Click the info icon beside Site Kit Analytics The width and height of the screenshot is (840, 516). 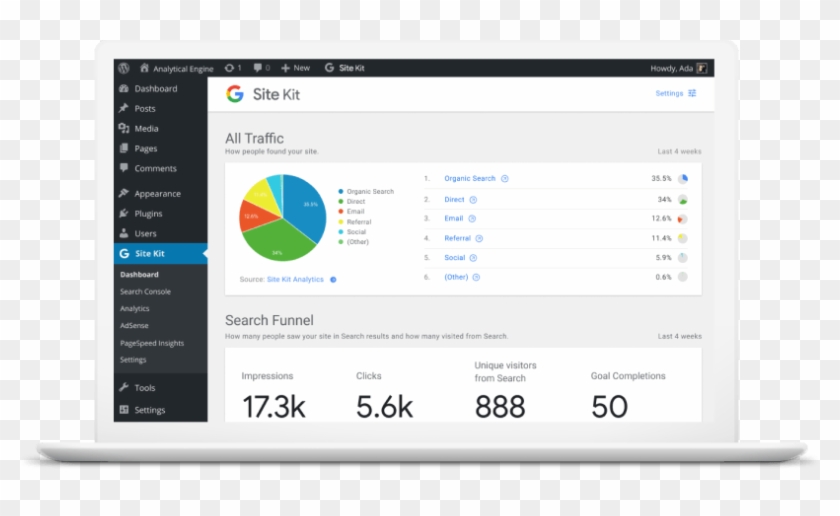[333, 280]
